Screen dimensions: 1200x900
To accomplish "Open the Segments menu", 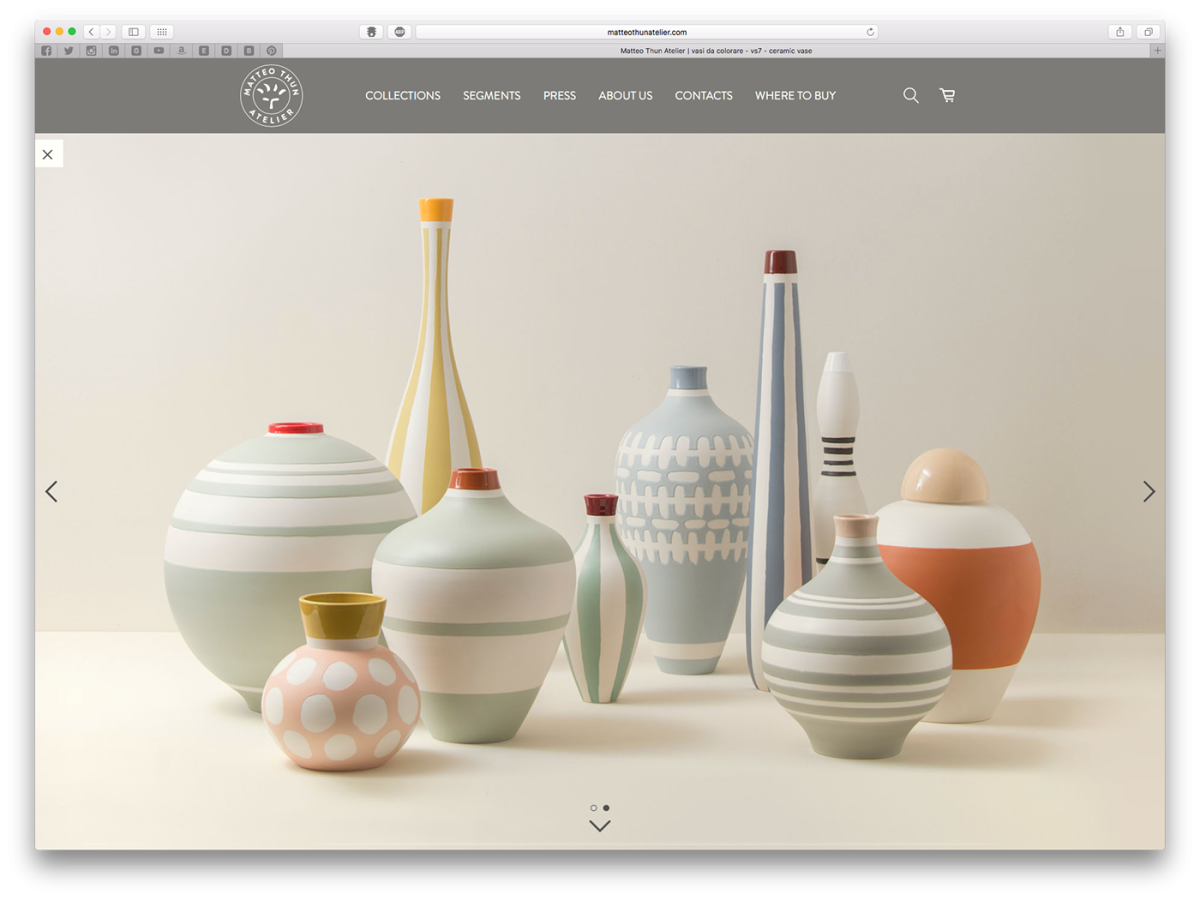I will (x=491, y=96).
